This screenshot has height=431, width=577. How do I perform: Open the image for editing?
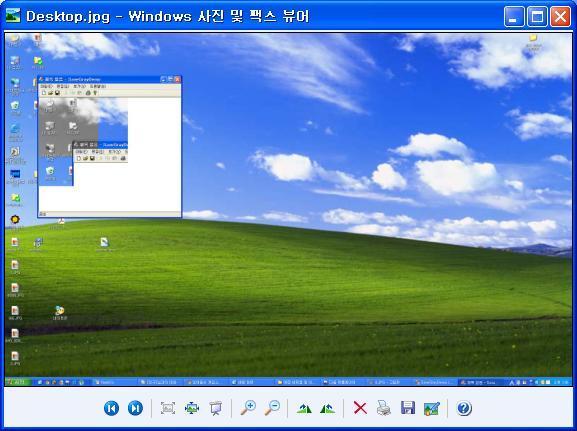pyautogui.click(x=432, y=408)
